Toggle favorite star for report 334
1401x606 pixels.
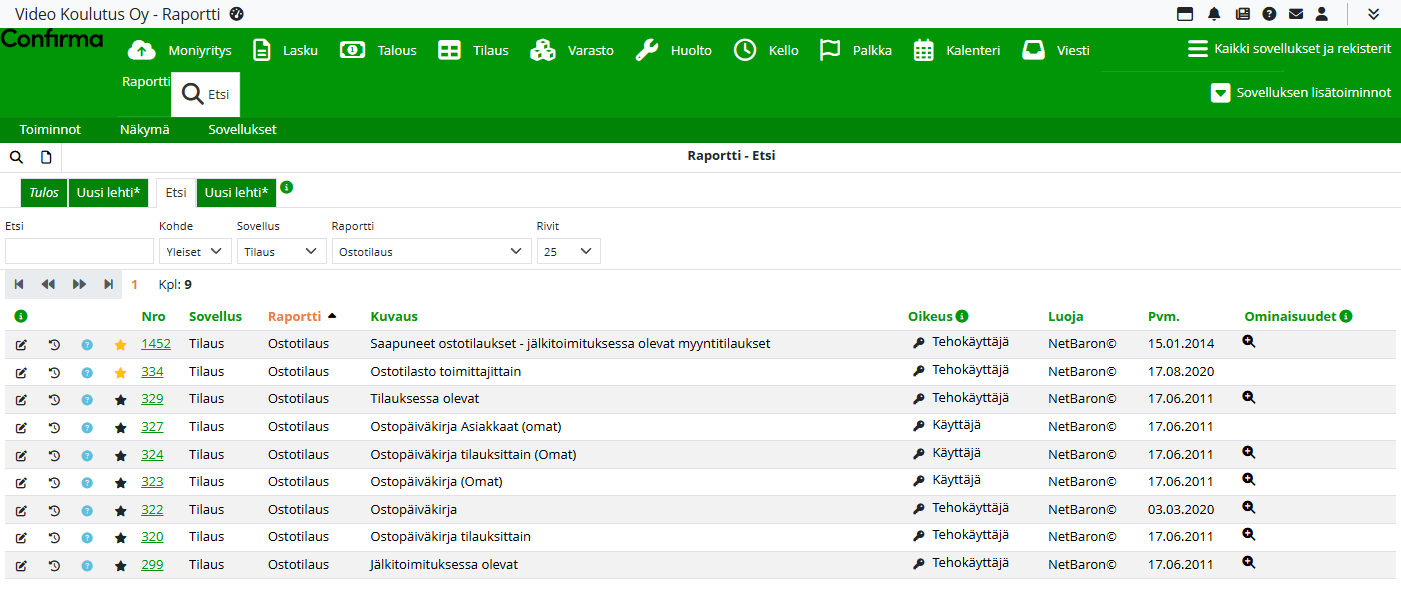pyautogui.click(x=121, y=372)
